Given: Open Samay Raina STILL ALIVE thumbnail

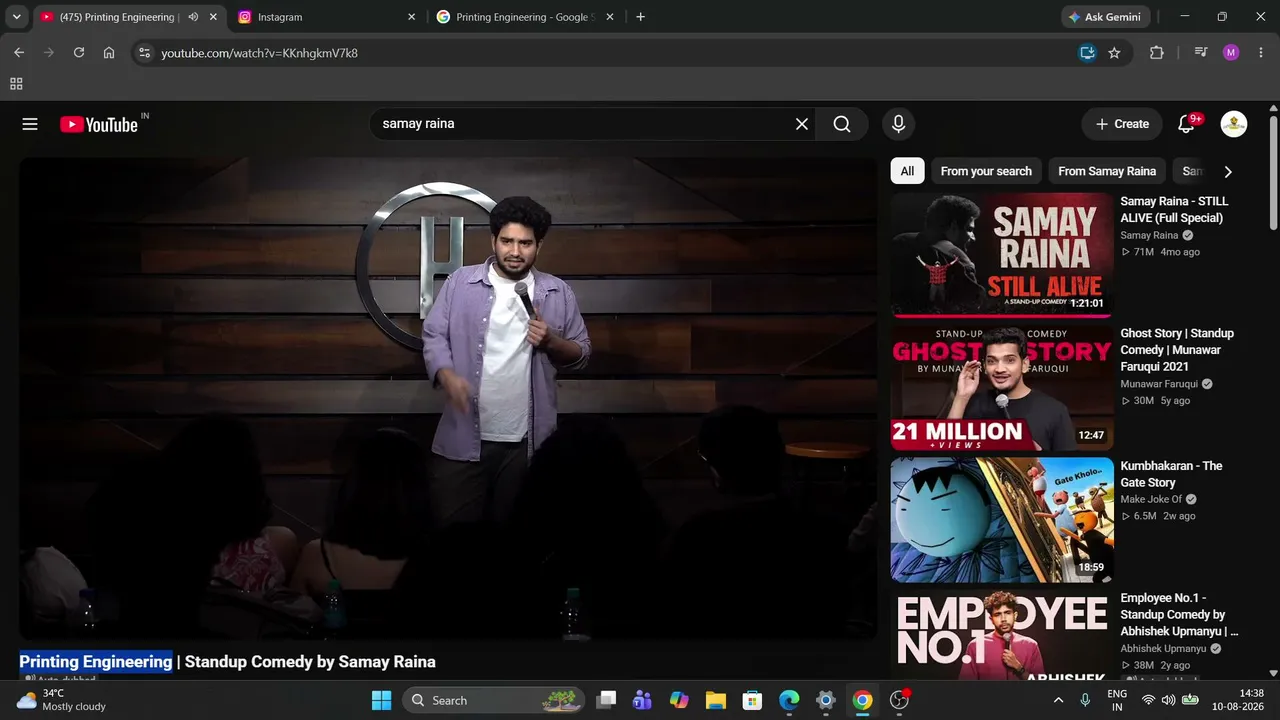Looking at the screenshot, I should (x=1002, y=255).
